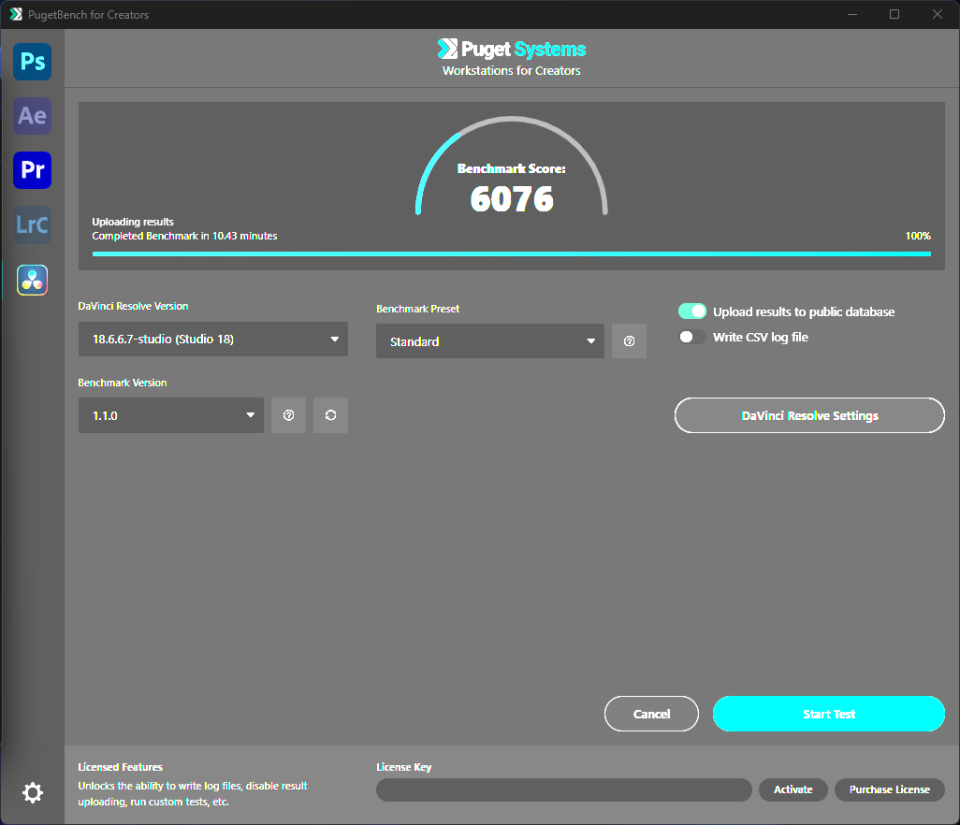The height and width of the screenshot is (825, 960).
Task: Open DaVinci Resolve Settings
Action: pyautogui.click(x=809, y=415)
